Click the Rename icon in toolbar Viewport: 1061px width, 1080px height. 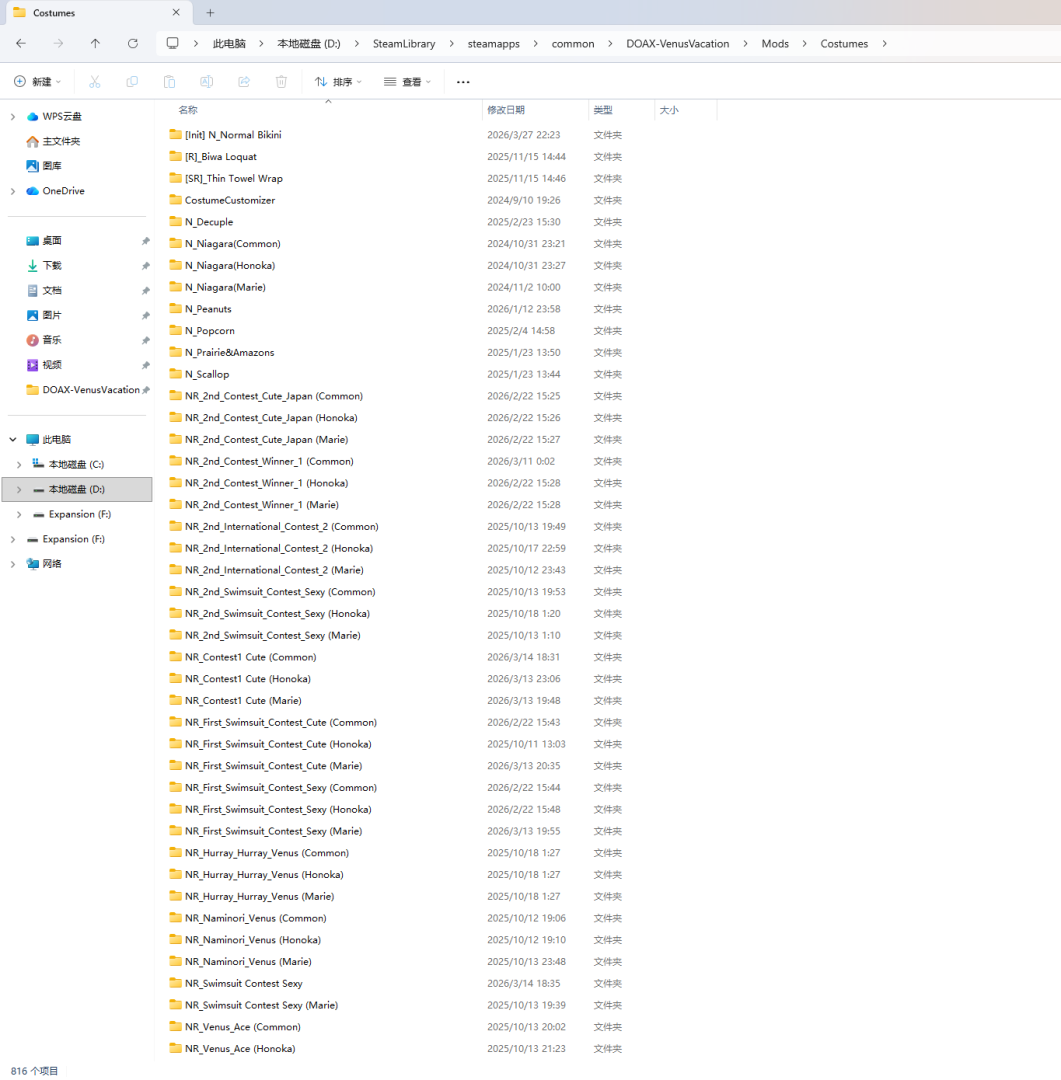206,82
